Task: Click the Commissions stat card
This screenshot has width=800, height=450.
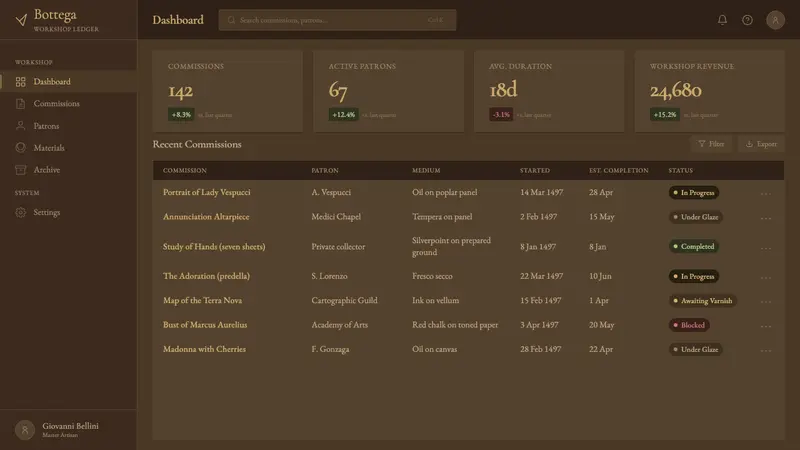Action: point(228,91)
